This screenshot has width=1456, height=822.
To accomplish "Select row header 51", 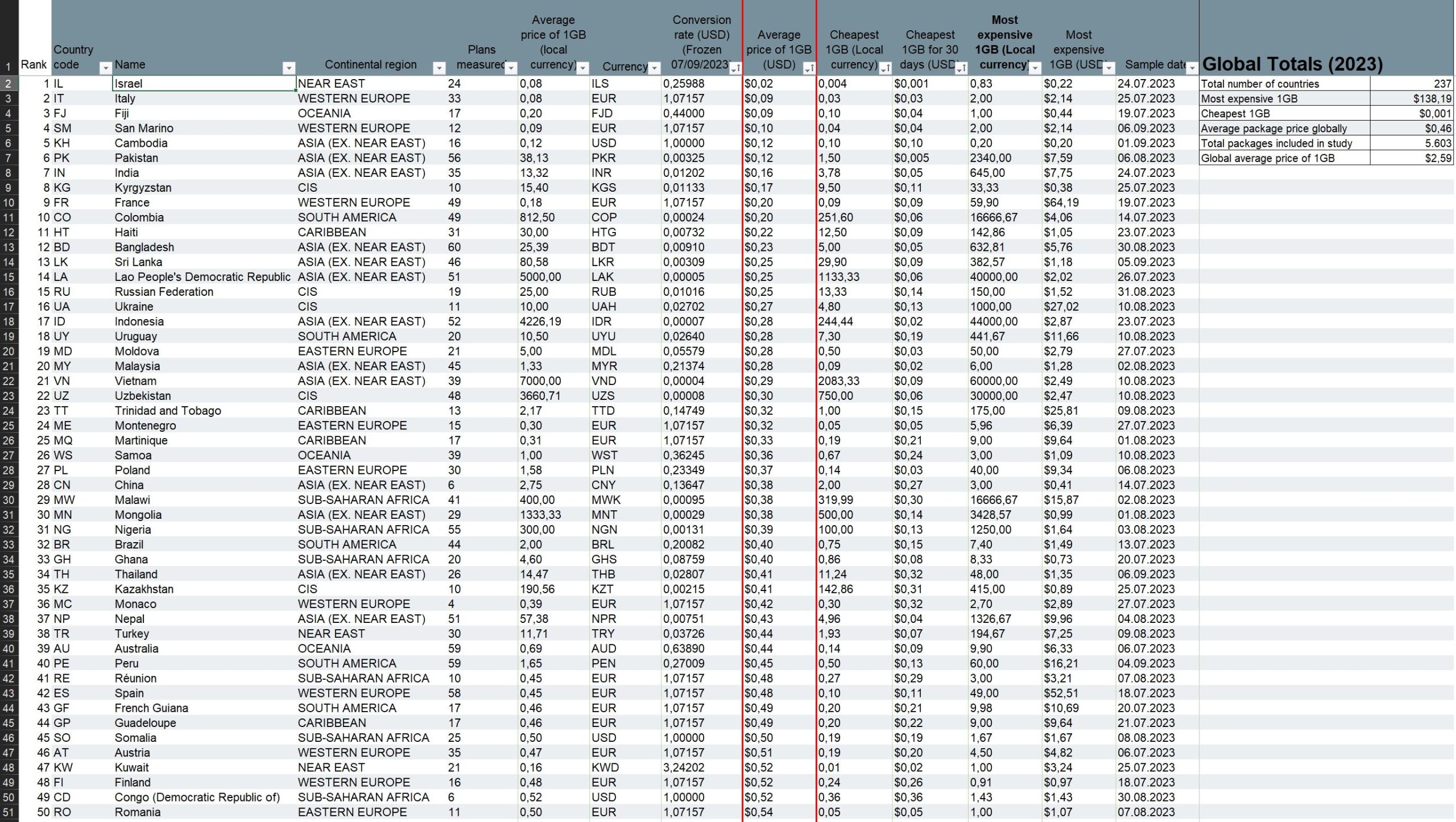I will (9, 812).
